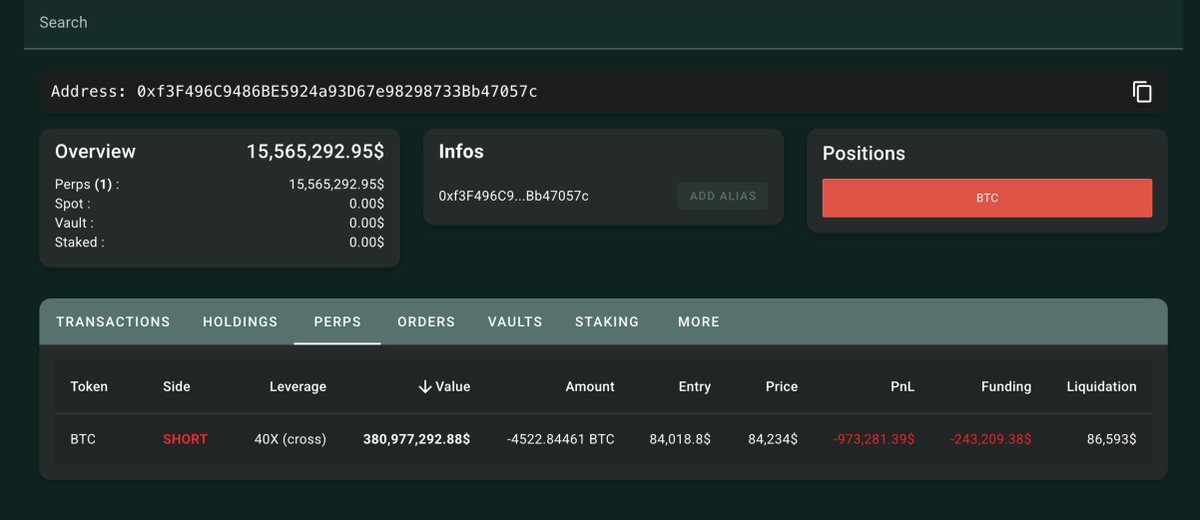Select the 380,977,292.88$ position value
Image resolution: width=1200 pixels, height=520 pixels.
[x=417, y=439]
